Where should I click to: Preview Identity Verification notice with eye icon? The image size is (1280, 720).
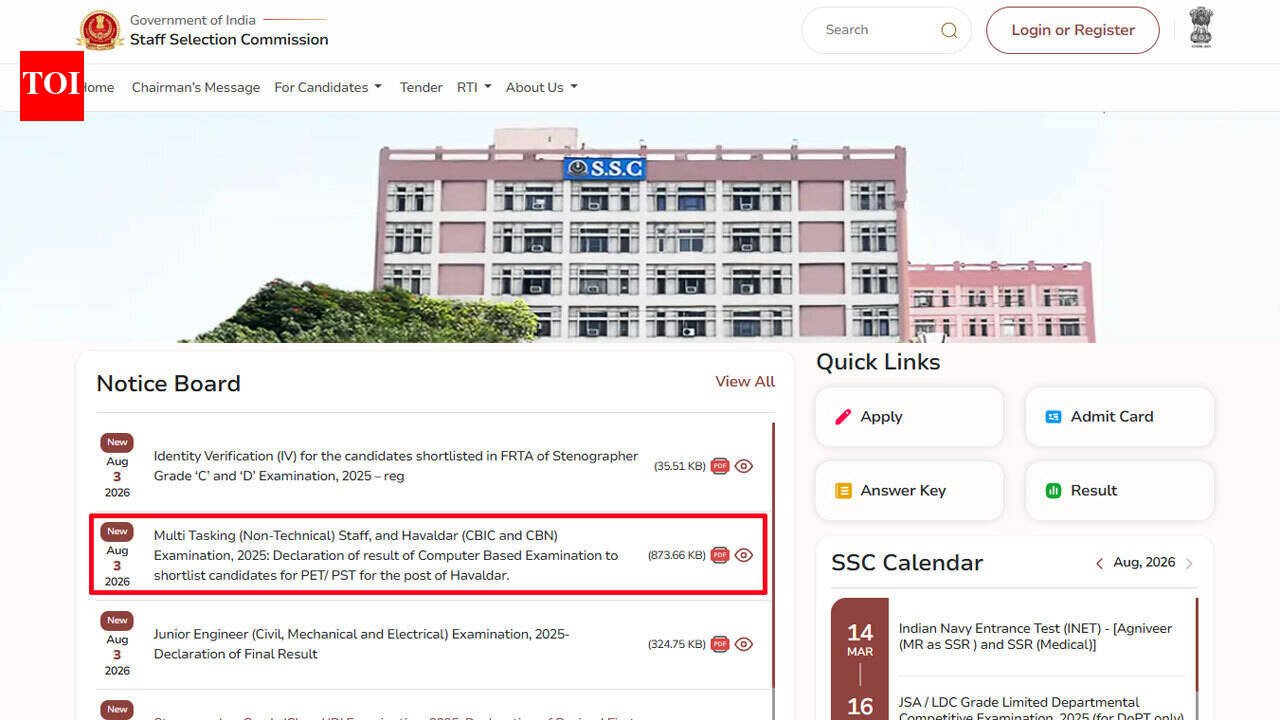(x=744, y=466)
